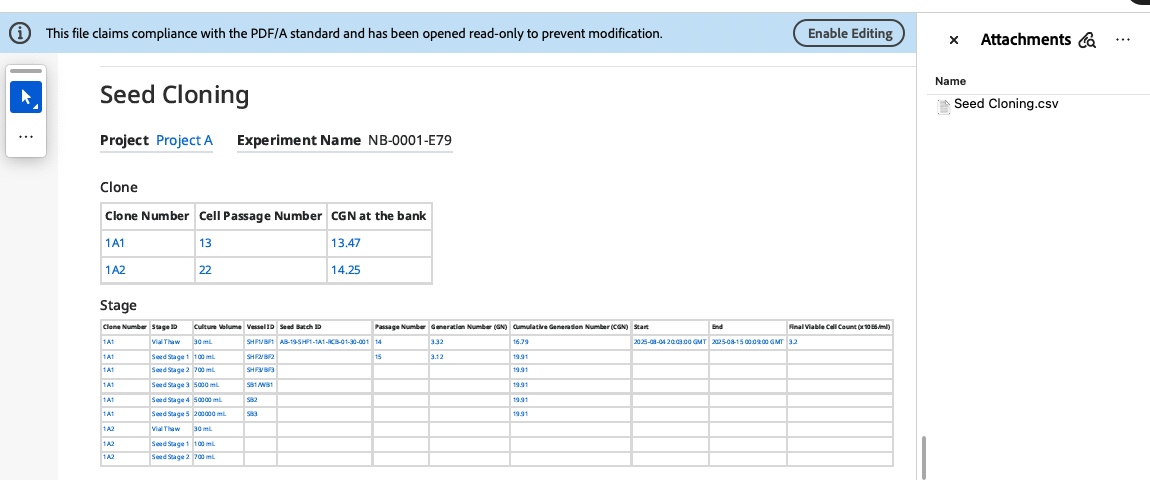Close the Attachments panel
The image size is (1150, 480).
[x=954, y=40]
